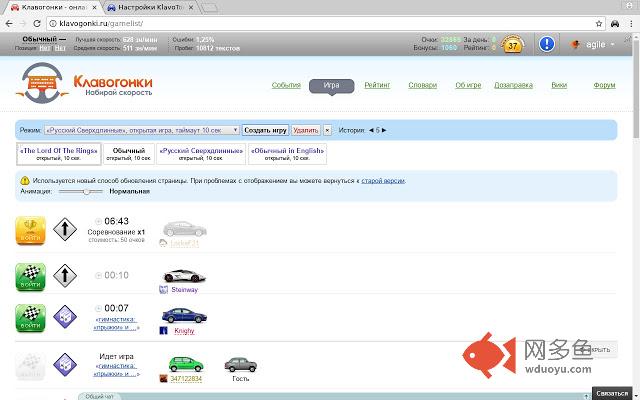Click the avatar icon next to agile
This screenshot has height=400, width=640.
pyautogui.click(x=575, y=44)
